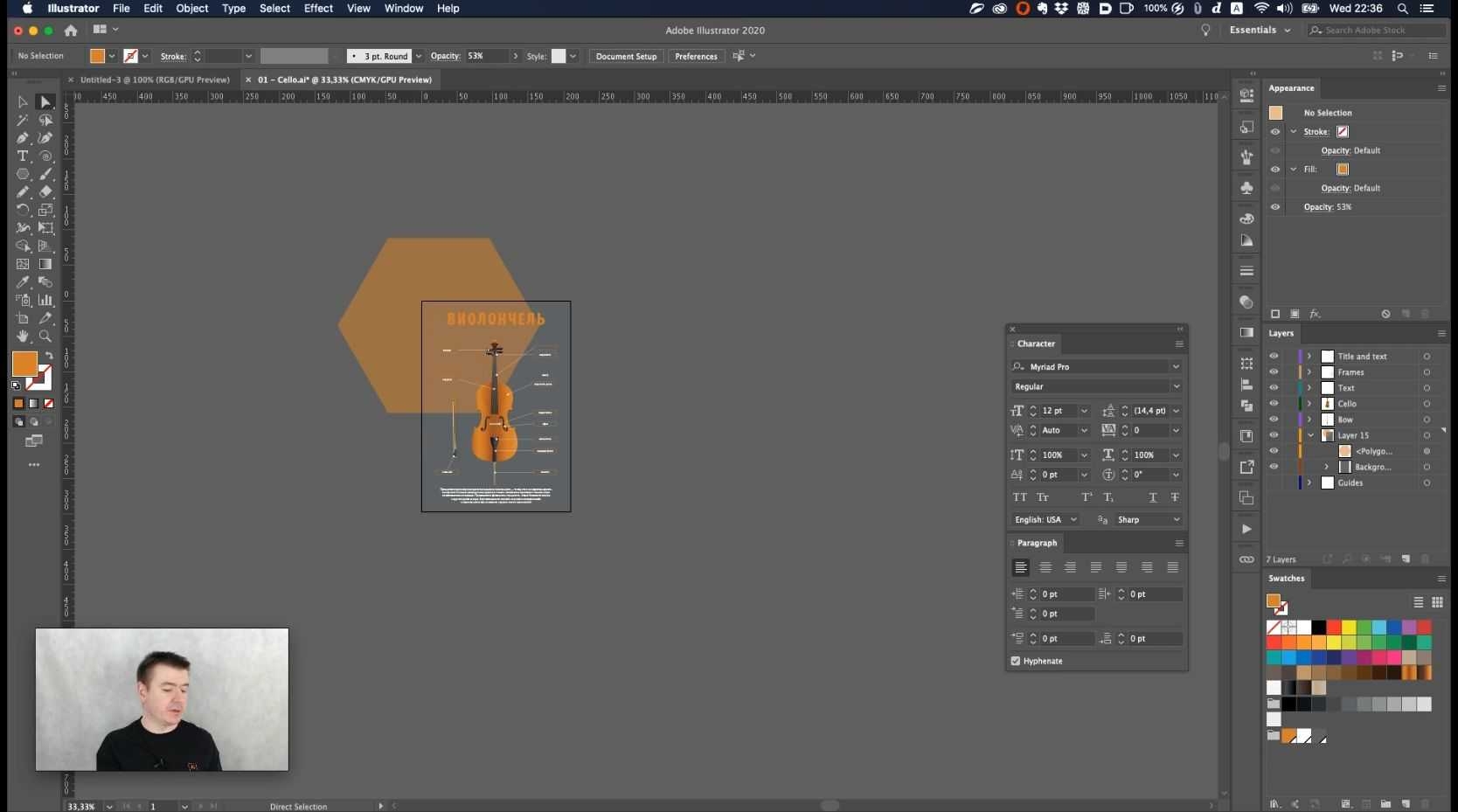Expand the Frames layer
Viewport: 1458px width, 812px height.
click(x=1309, y=372)
